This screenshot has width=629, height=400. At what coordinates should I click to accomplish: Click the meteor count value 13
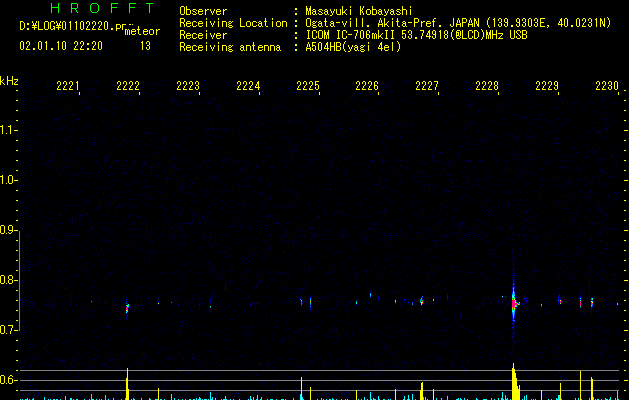145,46
